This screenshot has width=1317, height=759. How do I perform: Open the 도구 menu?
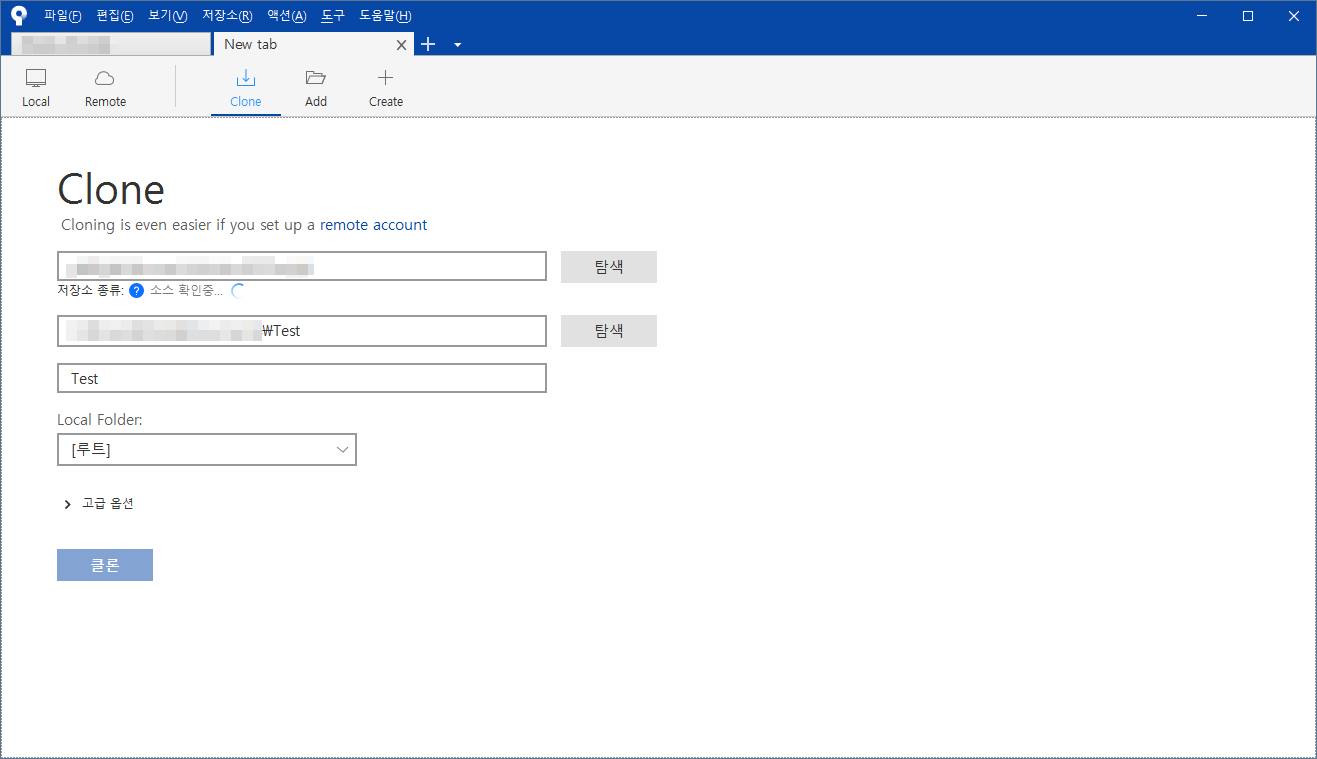tap(333, 16)
